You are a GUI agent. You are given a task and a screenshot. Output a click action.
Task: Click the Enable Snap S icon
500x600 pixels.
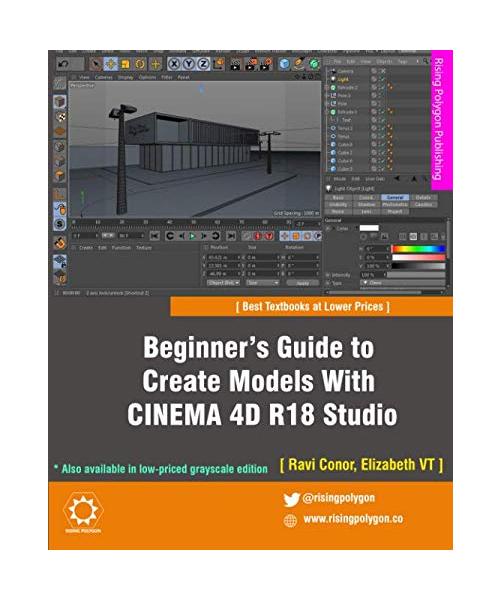click(x=60, y=224)
